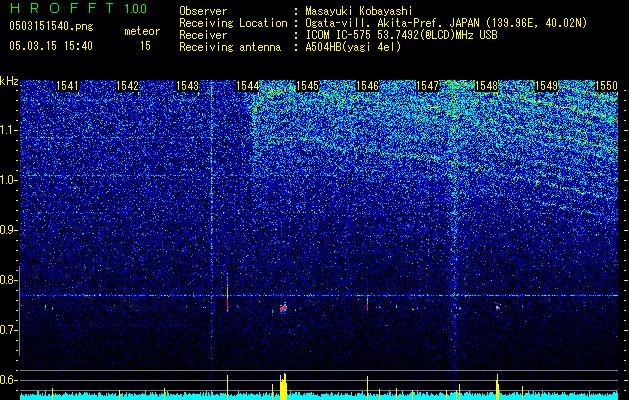This screenshot has width=629, height=400.
Task: Click the A504HB(yagi 4el) antenna text
Action: [353, 47]
